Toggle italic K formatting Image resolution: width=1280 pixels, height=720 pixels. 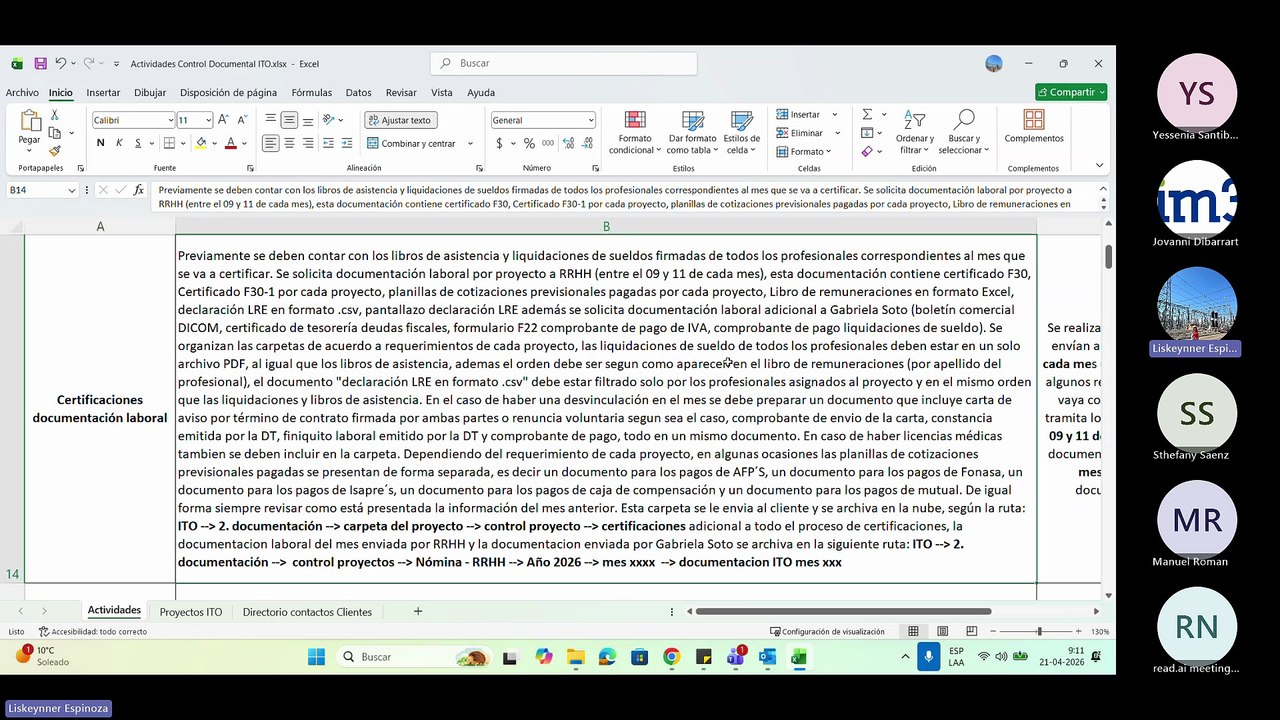[x=119, y=143]
